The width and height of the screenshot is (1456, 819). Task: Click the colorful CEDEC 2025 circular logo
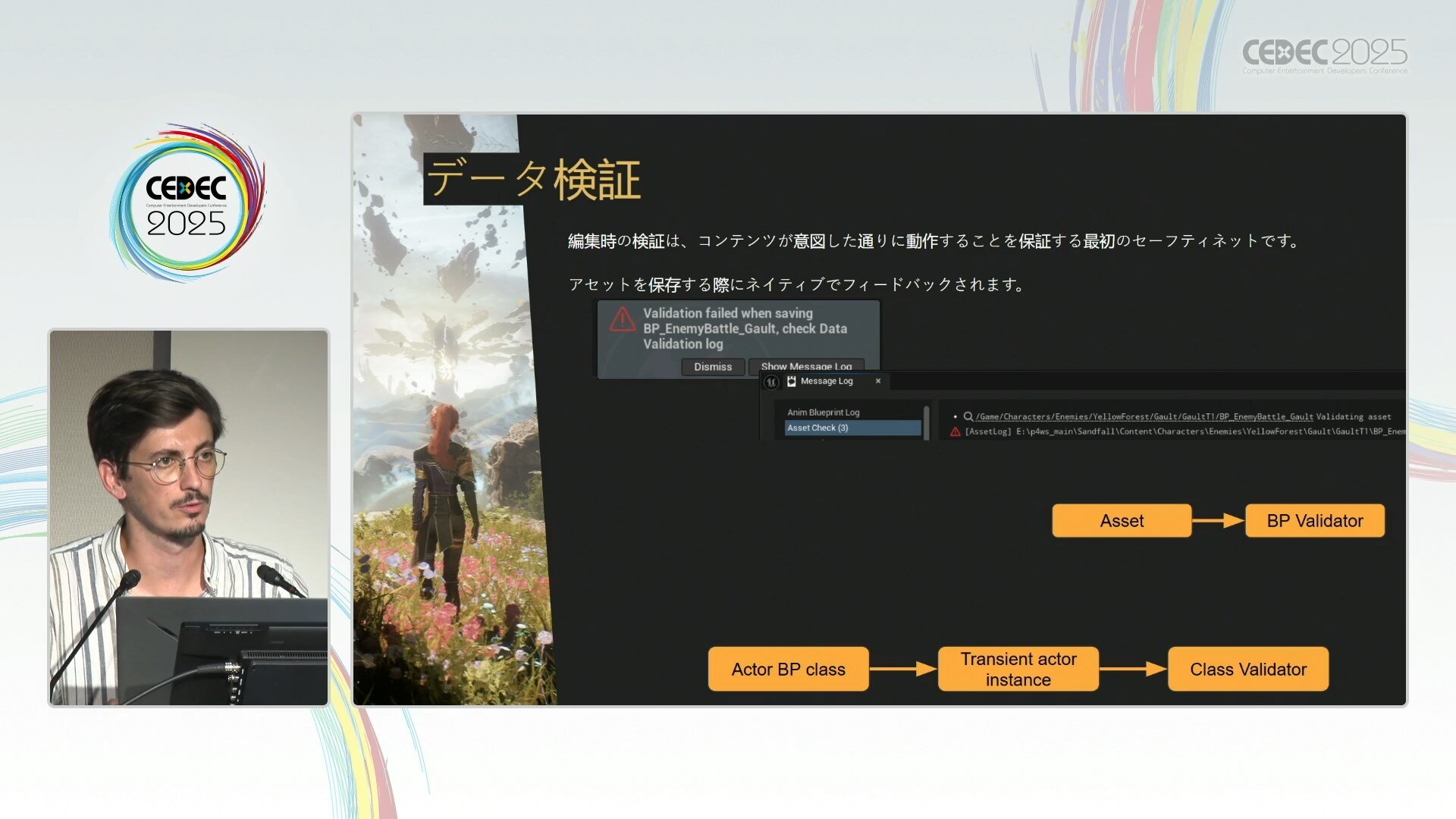(x=187, y=203)
